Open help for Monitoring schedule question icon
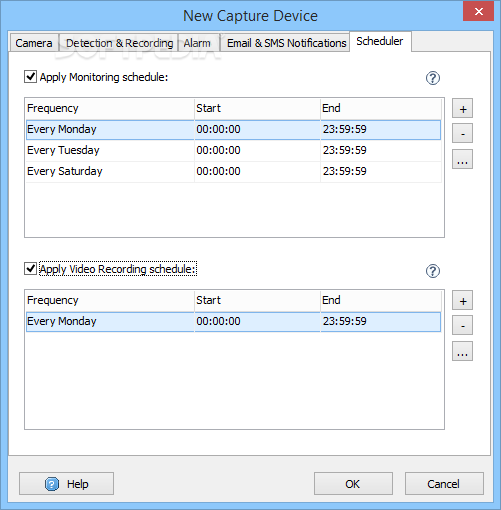The height and width of the screenshot is (510, 501). click(433, 78)
